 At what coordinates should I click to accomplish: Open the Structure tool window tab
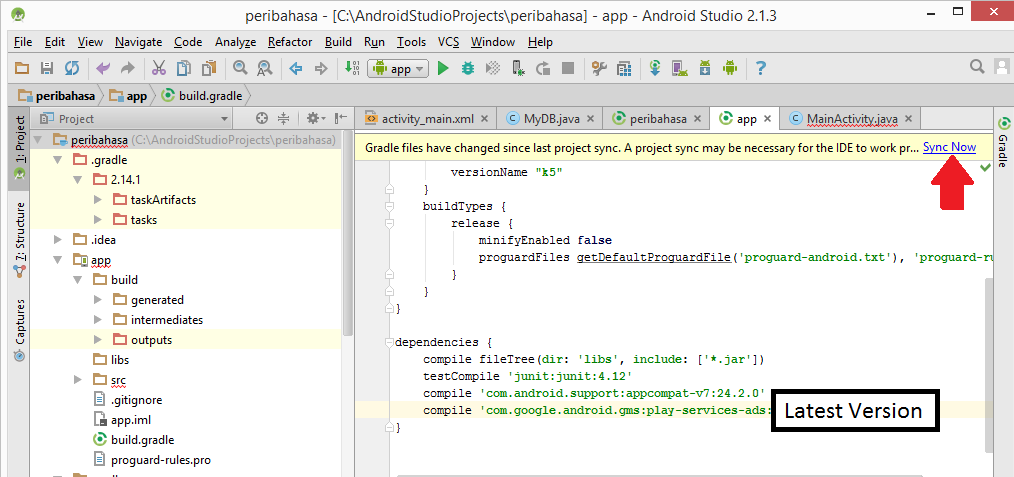pyautogui.click(x=20, y=239)
